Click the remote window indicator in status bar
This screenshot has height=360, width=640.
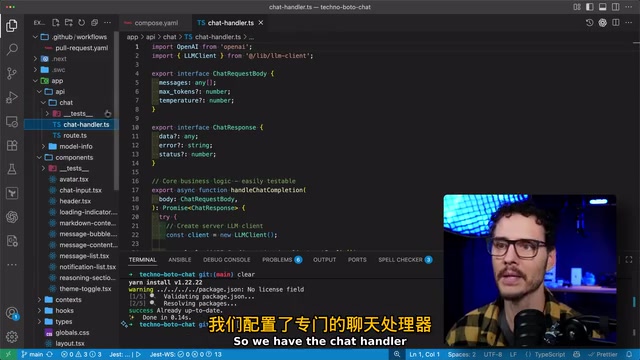pyautogui.click(x=8, y=354)
